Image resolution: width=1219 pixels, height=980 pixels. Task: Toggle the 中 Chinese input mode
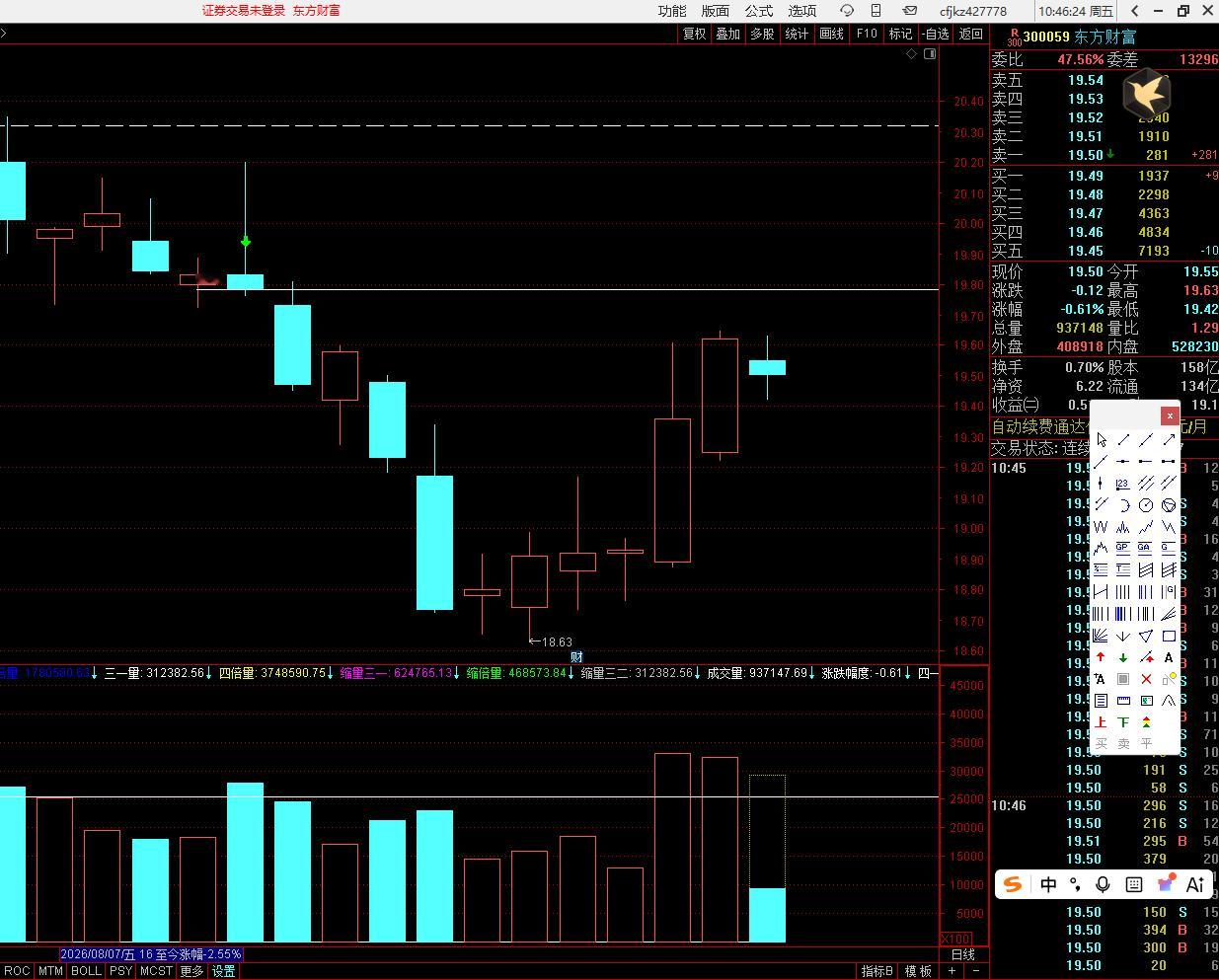pyautogui.click(x=1048, y=884)
